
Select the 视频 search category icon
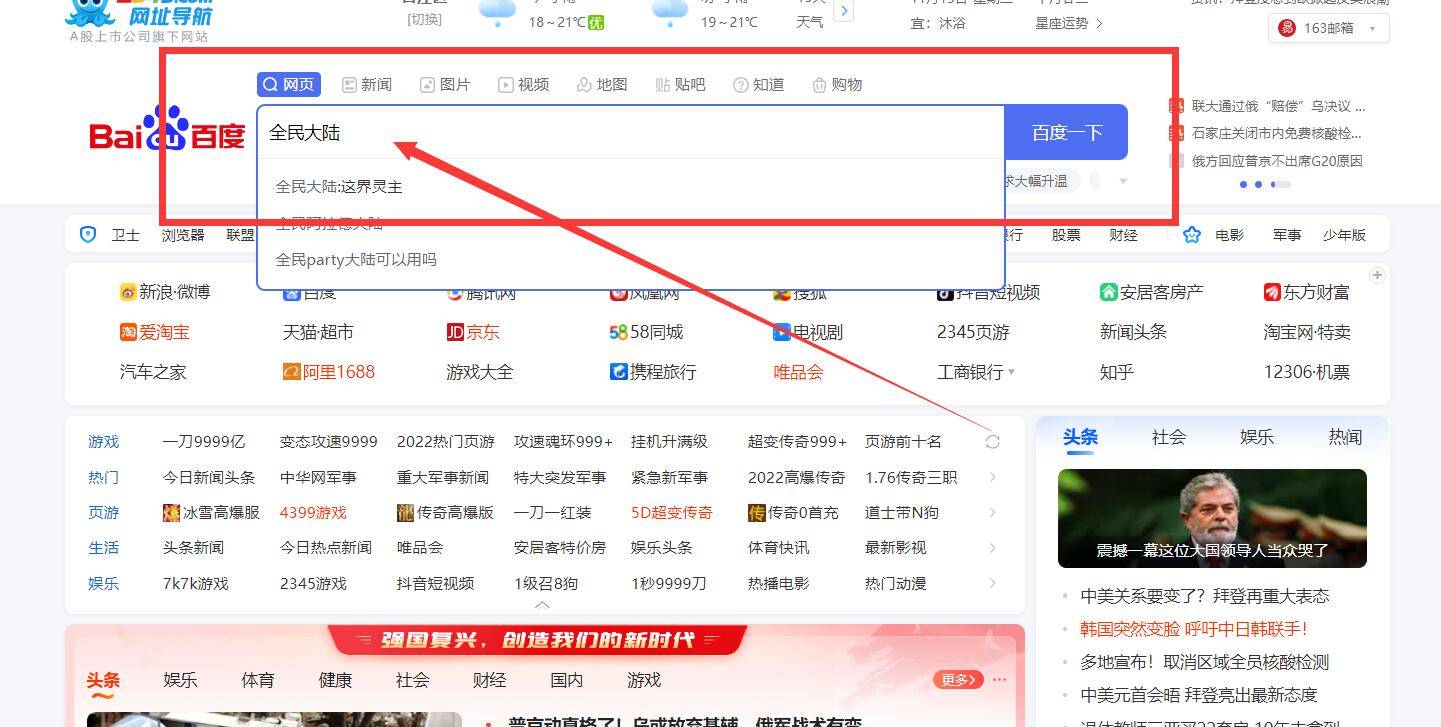pyautogui.click(x=506, y=85)
